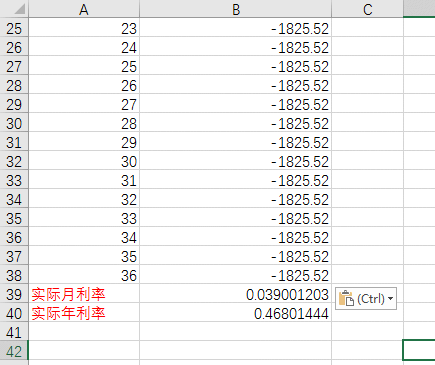Open the Paste Options (Ctrl) button

(366, 299)
